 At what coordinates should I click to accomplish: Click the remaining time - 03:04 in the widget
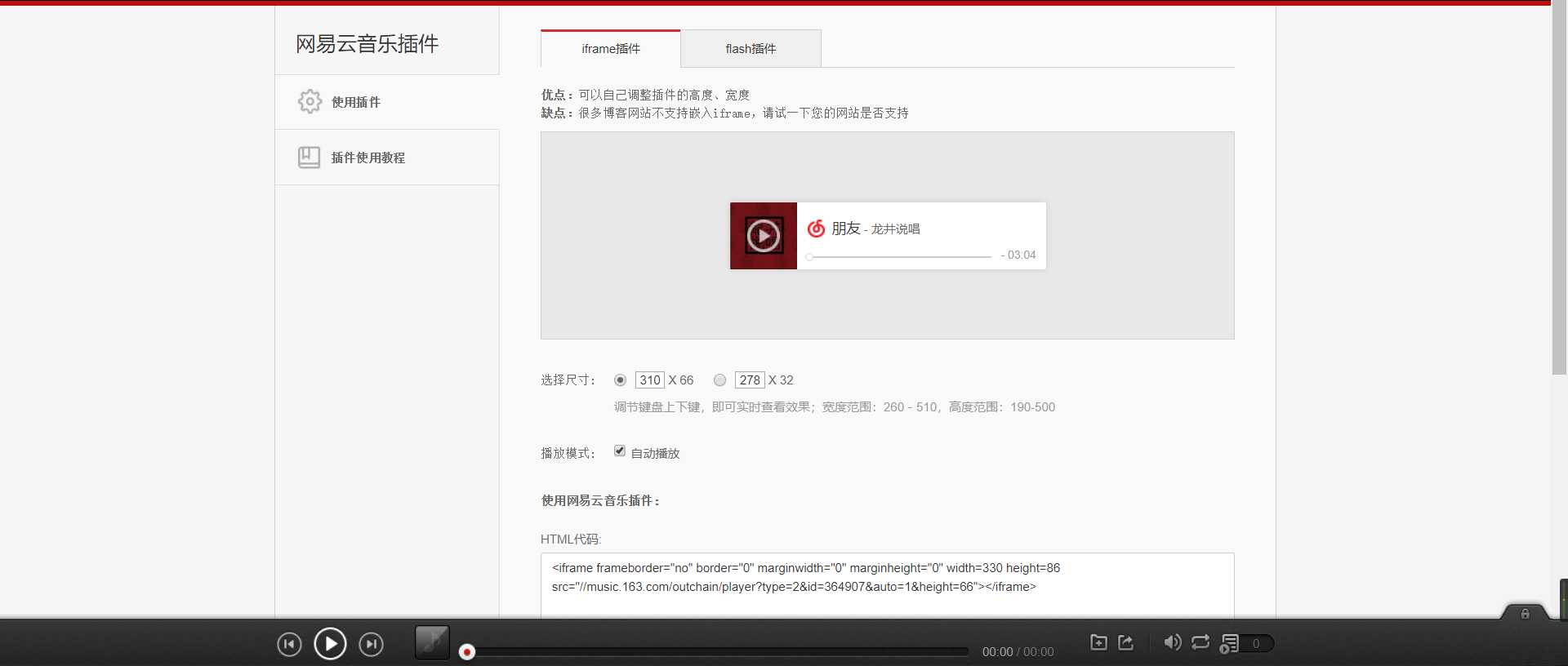pyautogui.click(x=1018, y=255)
